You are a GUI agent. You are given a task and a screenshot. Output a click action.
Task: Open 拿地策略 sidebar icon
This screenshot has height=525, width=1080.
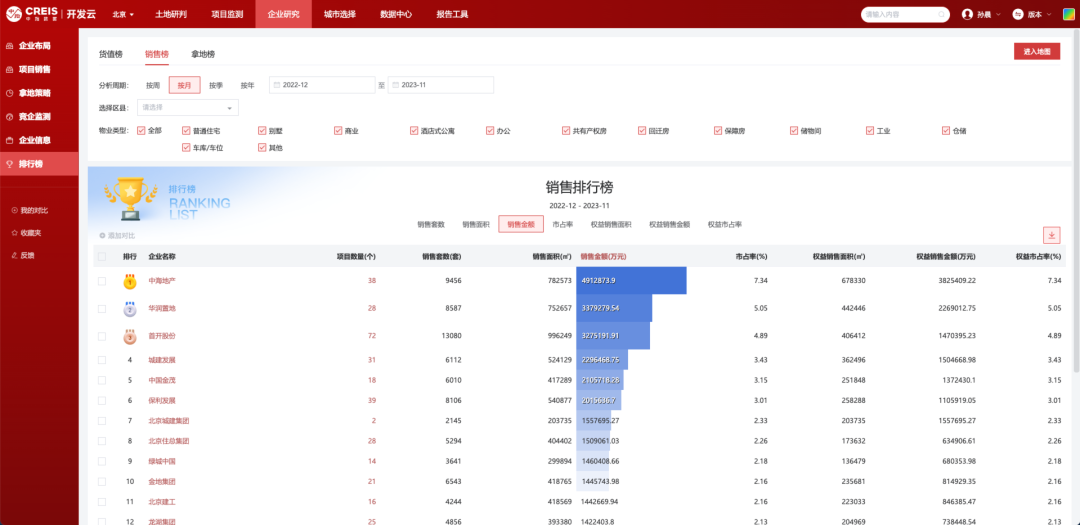click(x=10, y=93)
